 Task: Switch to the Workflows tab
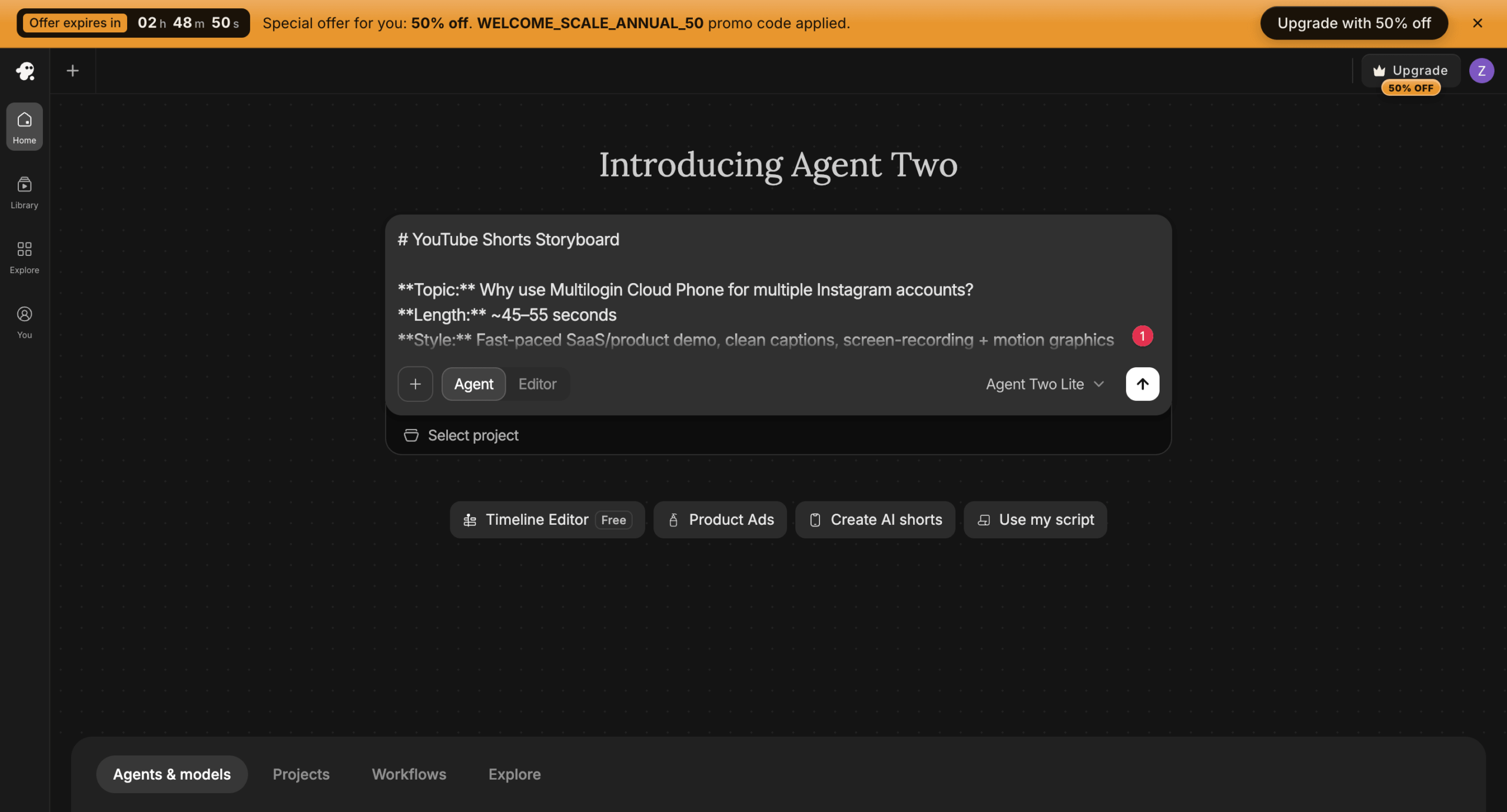click(409, 774)
